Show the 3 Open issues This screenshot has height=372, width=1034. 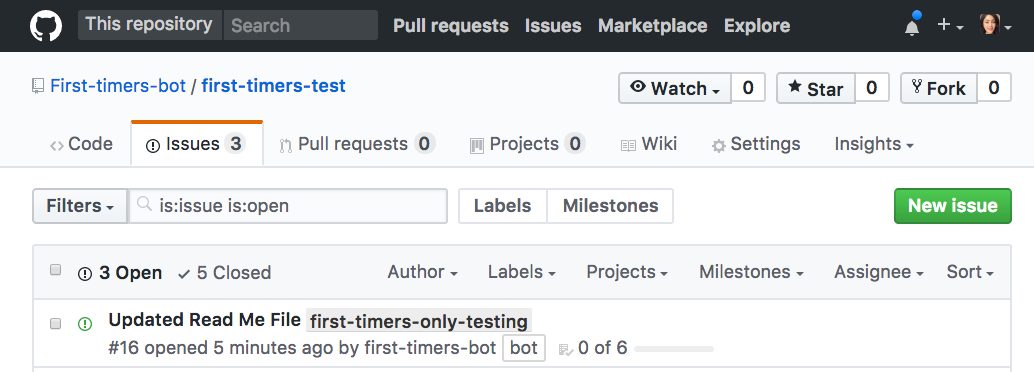coord(120,273)
